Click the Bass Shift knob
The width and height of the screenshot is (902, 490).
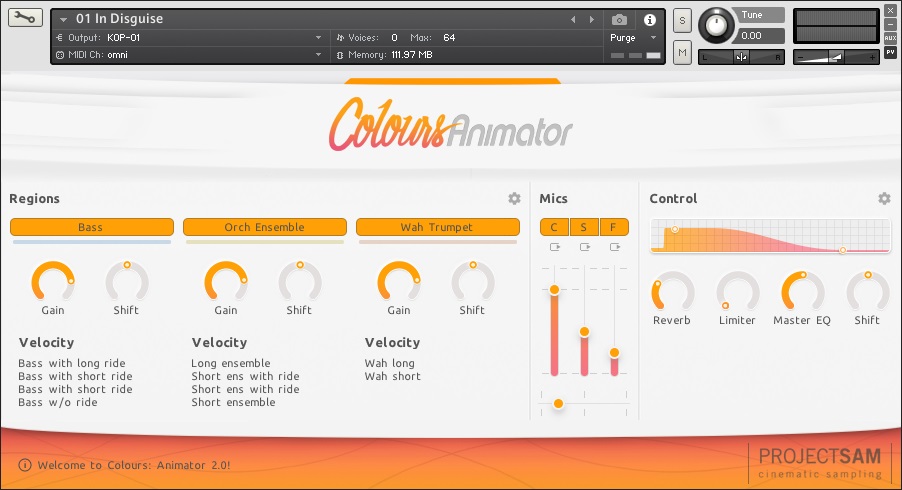click(x=127, y=282)
